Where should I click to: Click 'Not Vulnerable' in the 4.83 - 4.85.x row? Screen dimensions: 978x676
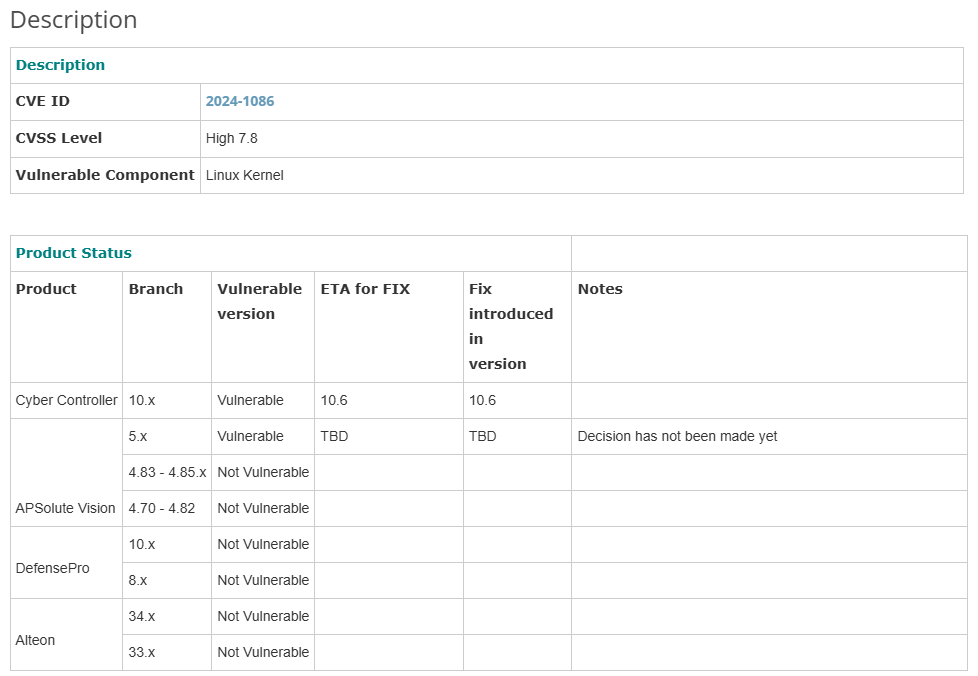click(263, 472)
